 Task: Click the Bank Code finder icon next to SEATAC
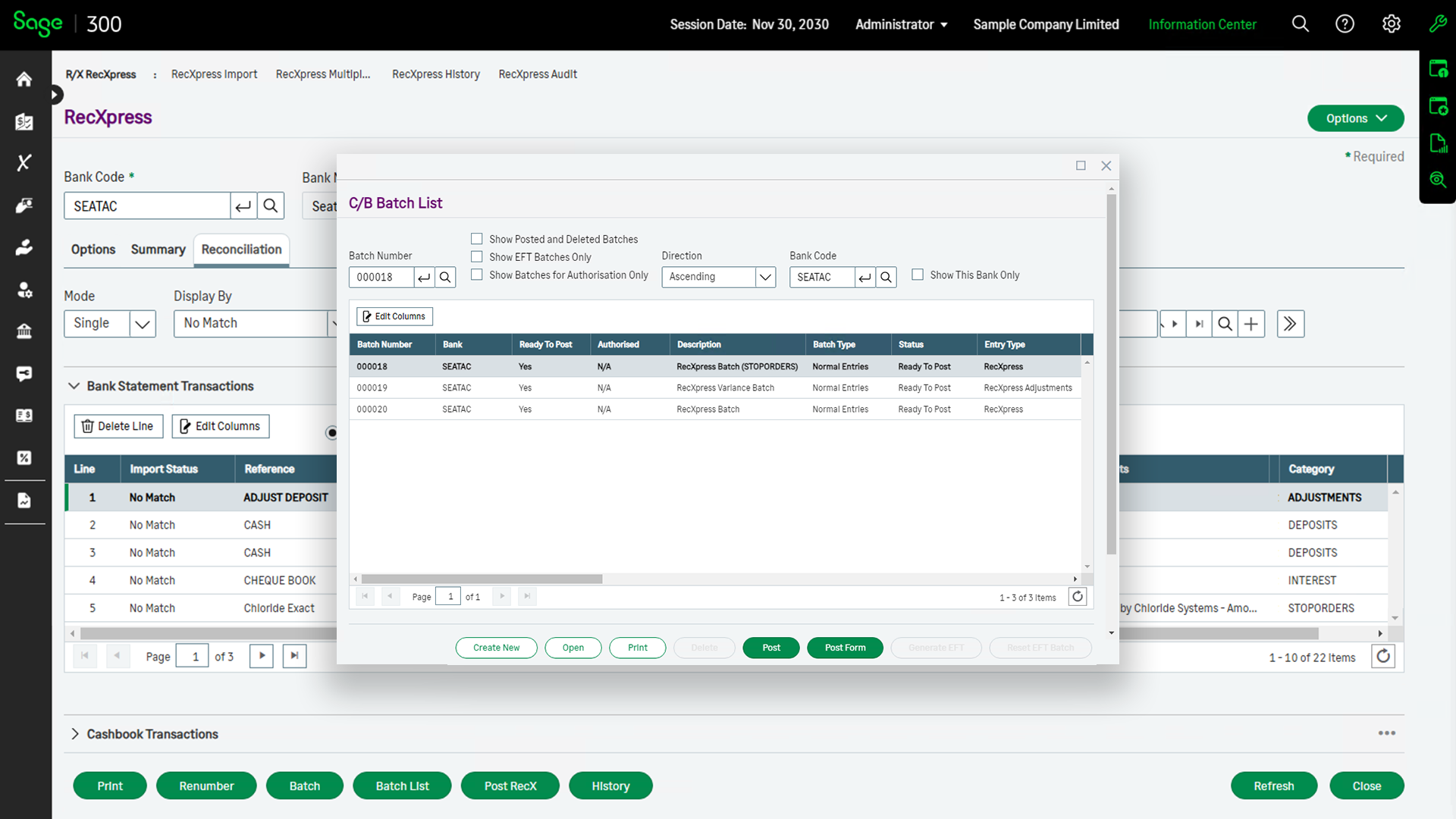tap(271, 206)
